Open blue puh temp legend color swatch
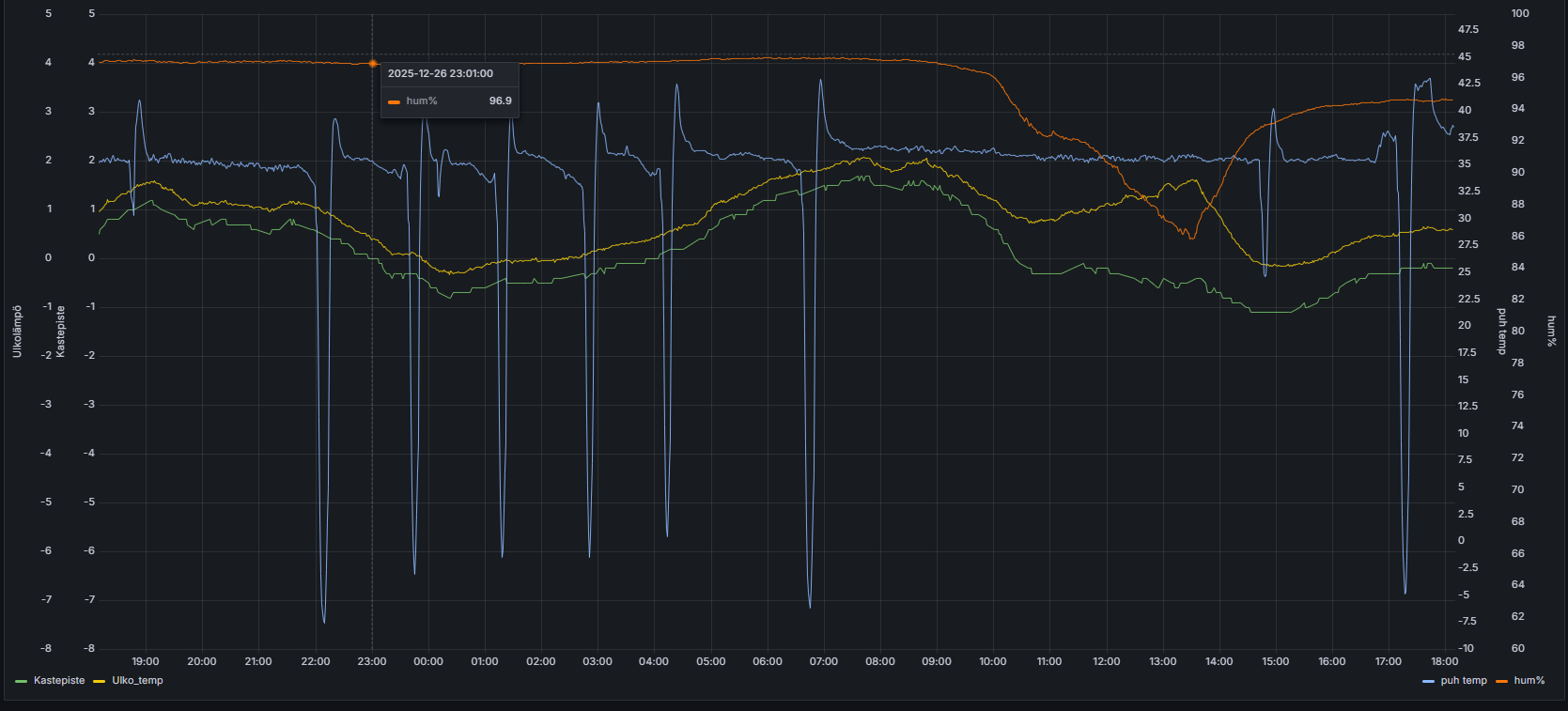Image resolution: width=1568 pixels, height=711 pixels. tap(1429, 681)
